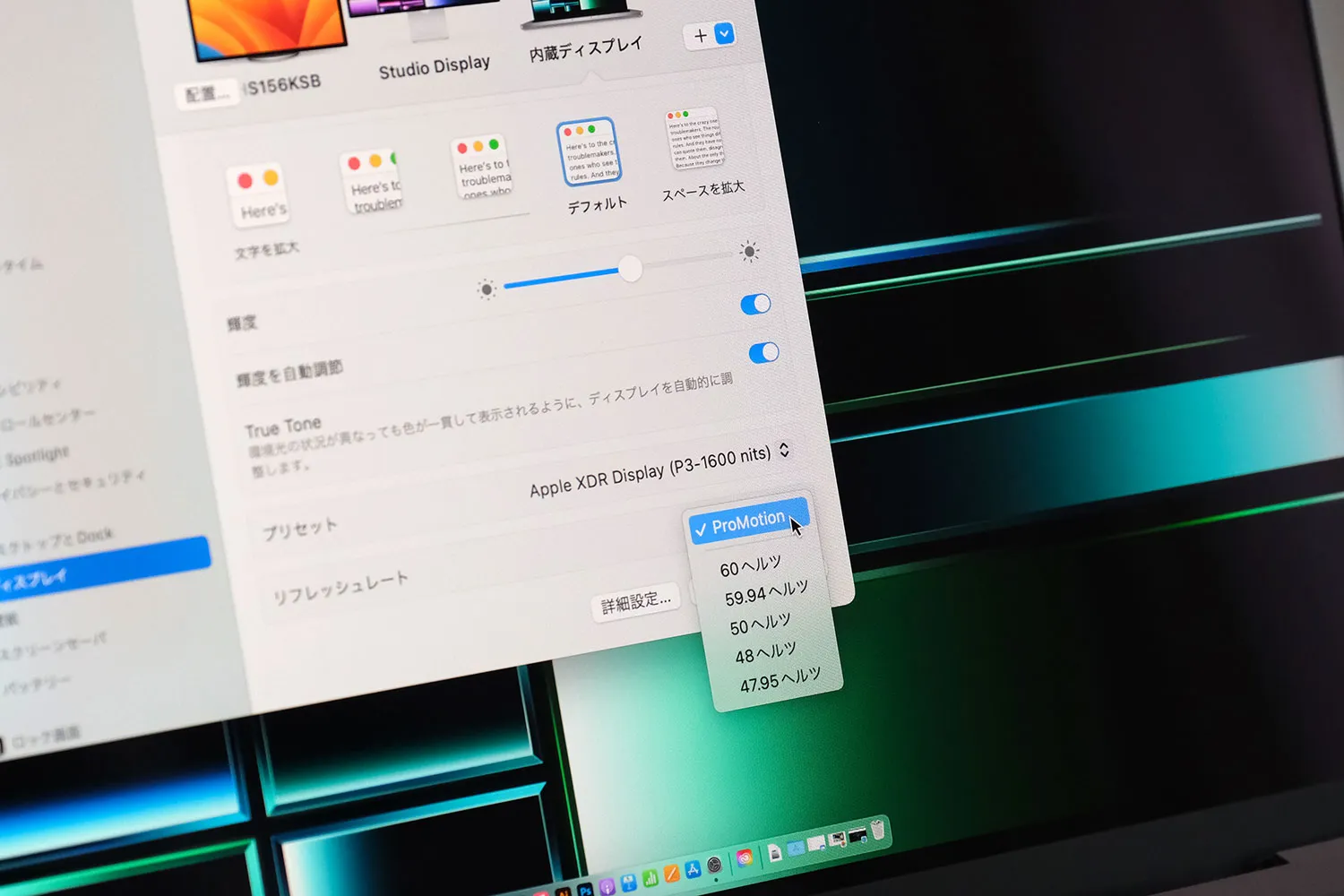
Task: Pick 50ヘルツ from the refresh rate list
Action: tap(760, 624)
